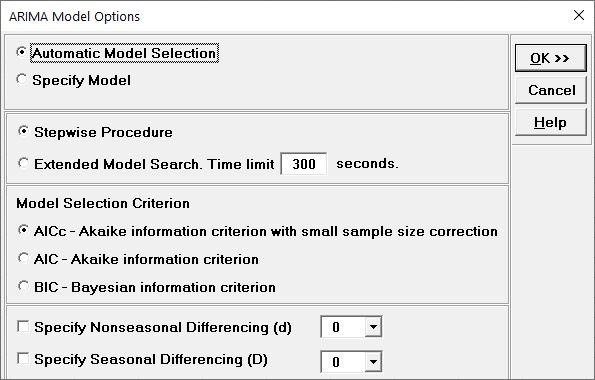
Task: Click the Cancel button
Action: pos(551,90)
